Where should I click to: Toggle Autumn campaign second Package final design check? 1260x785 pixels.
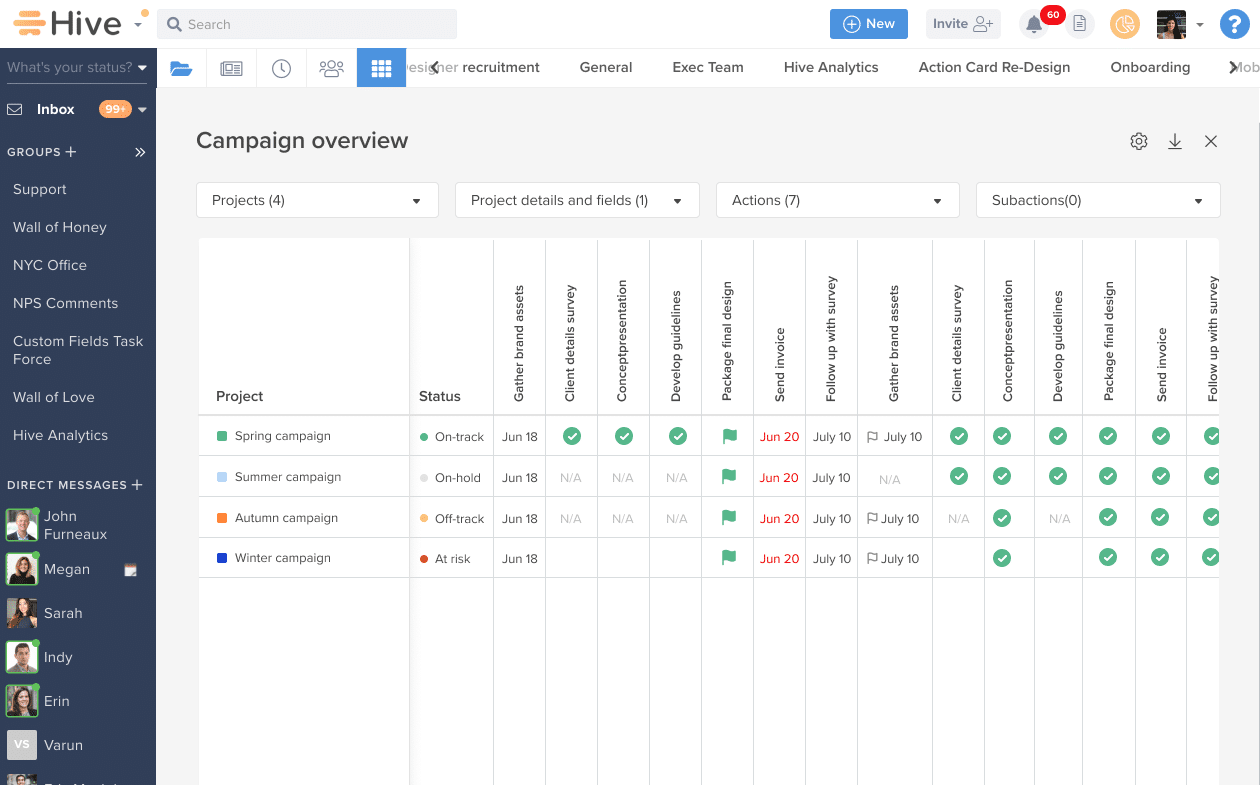pyautogui.click(x=1108, y=518)
